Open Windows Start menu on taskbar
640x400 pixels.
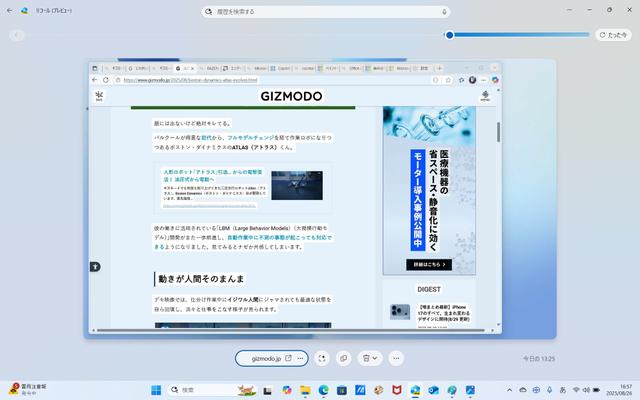[x=157, y=389]
